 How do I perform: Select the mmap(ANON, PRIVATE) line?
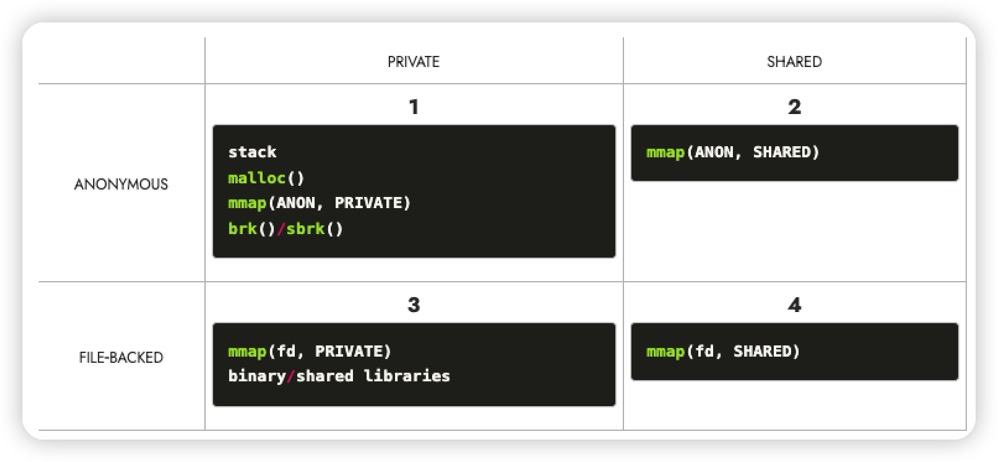click(319, 203)
